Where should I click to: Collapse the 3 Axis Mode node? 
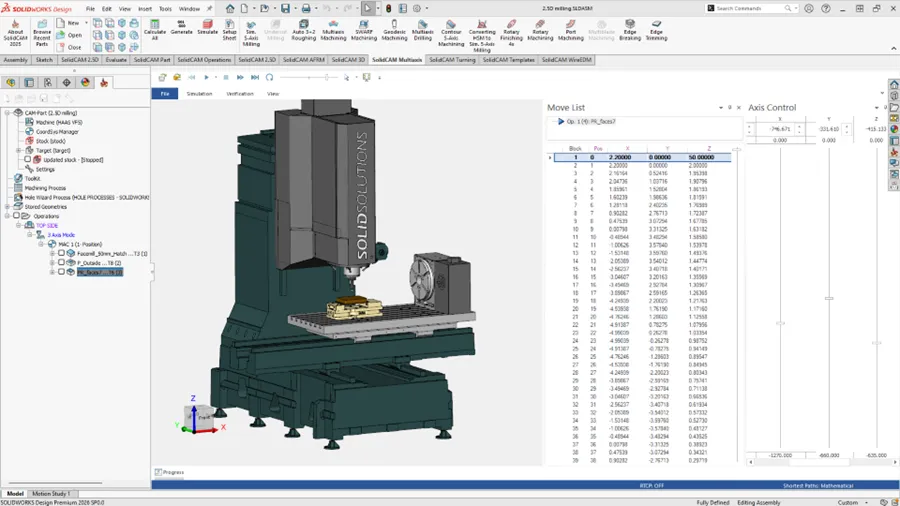pyautogui.click(x=30, y=235)
